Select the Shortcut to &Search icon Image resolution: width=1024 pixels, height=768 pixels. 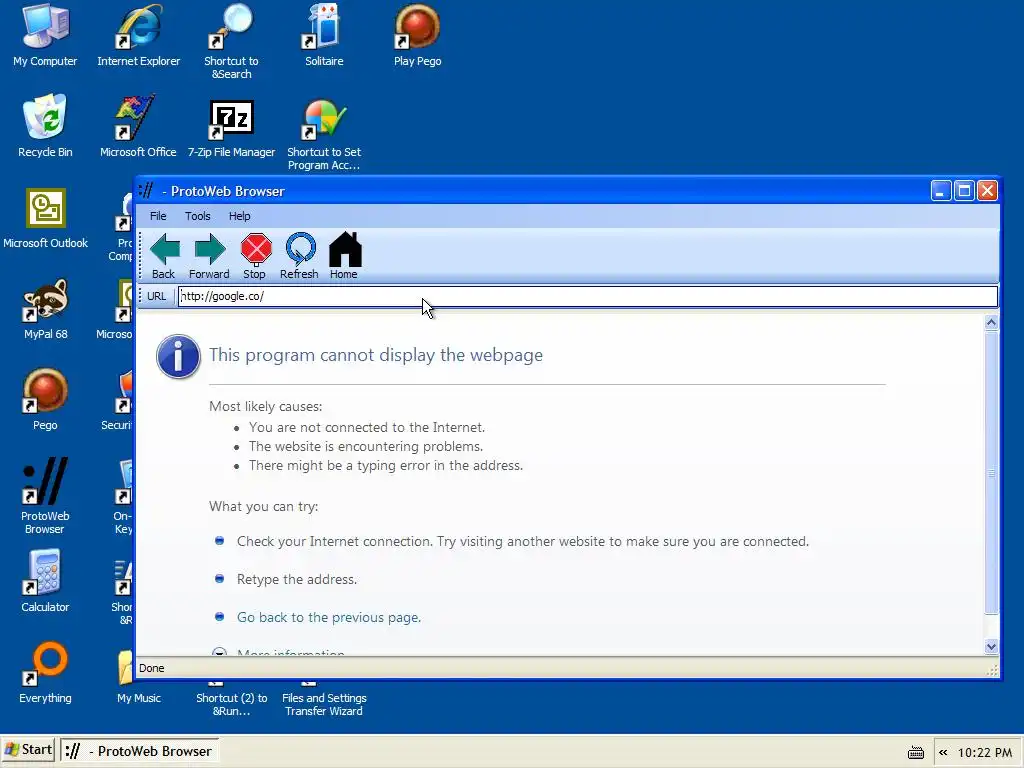231,42
